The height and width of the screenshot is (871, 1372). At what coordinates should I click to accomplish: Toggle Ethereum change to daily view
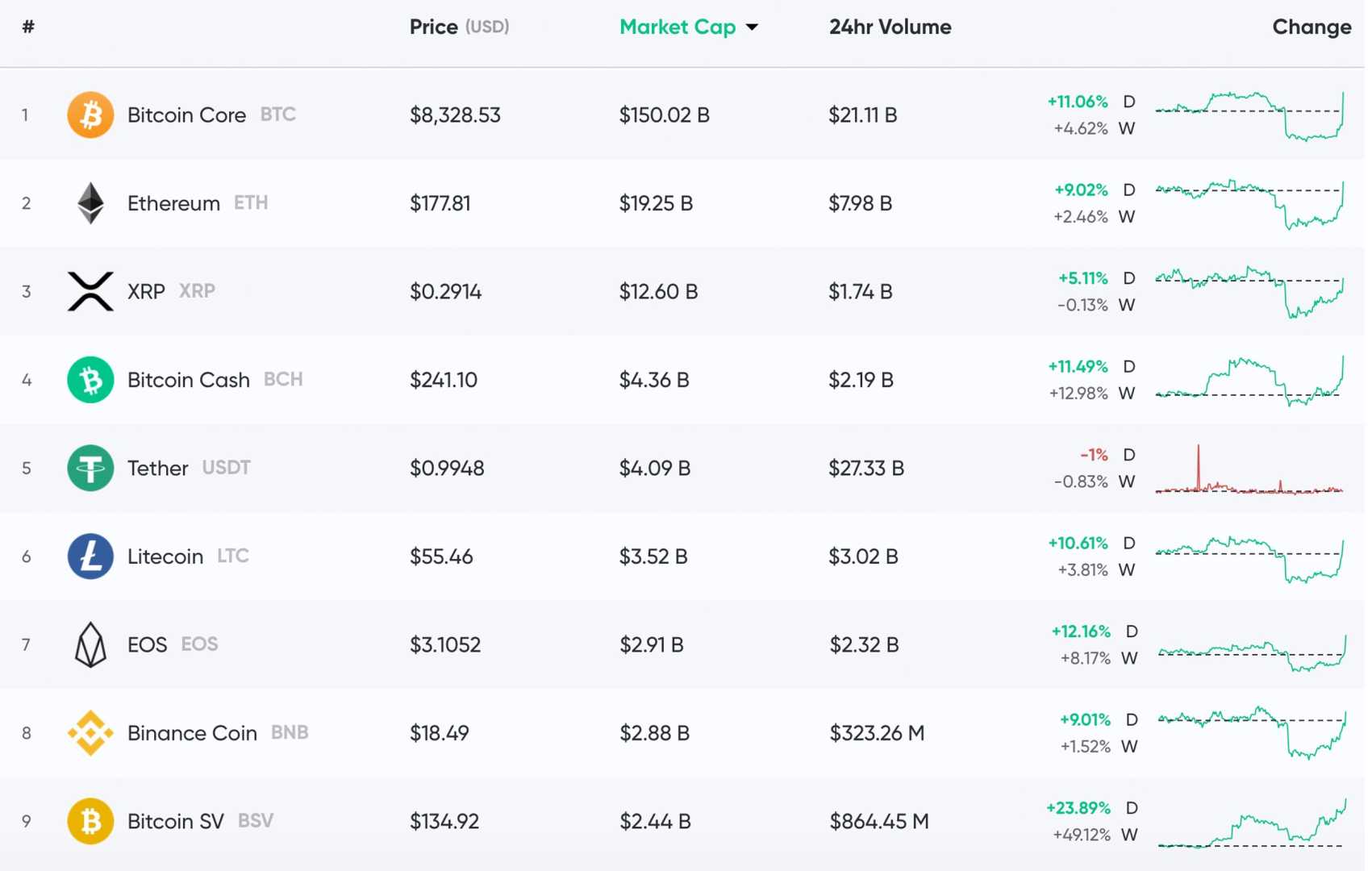[x=1128, y=190]
